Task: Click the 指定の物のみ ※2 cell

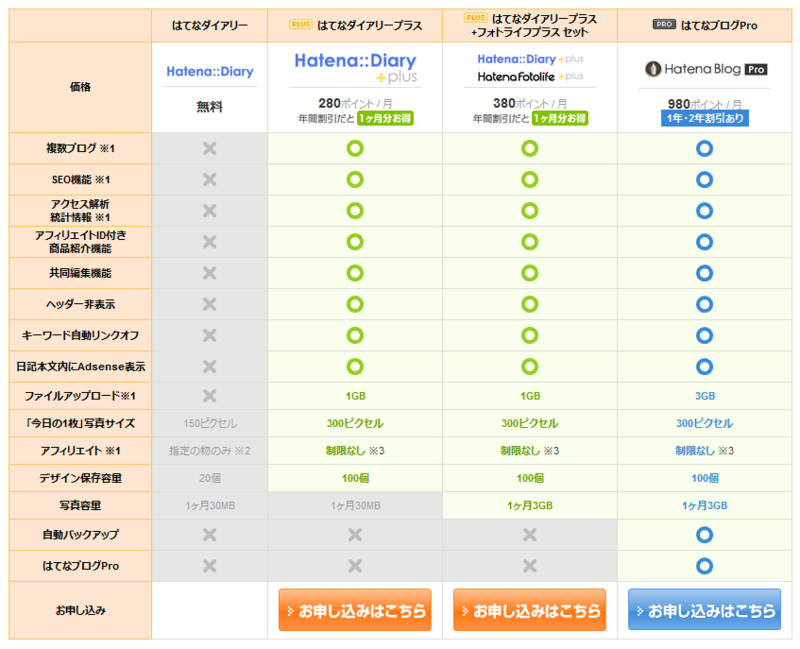Action: point(210,451)
